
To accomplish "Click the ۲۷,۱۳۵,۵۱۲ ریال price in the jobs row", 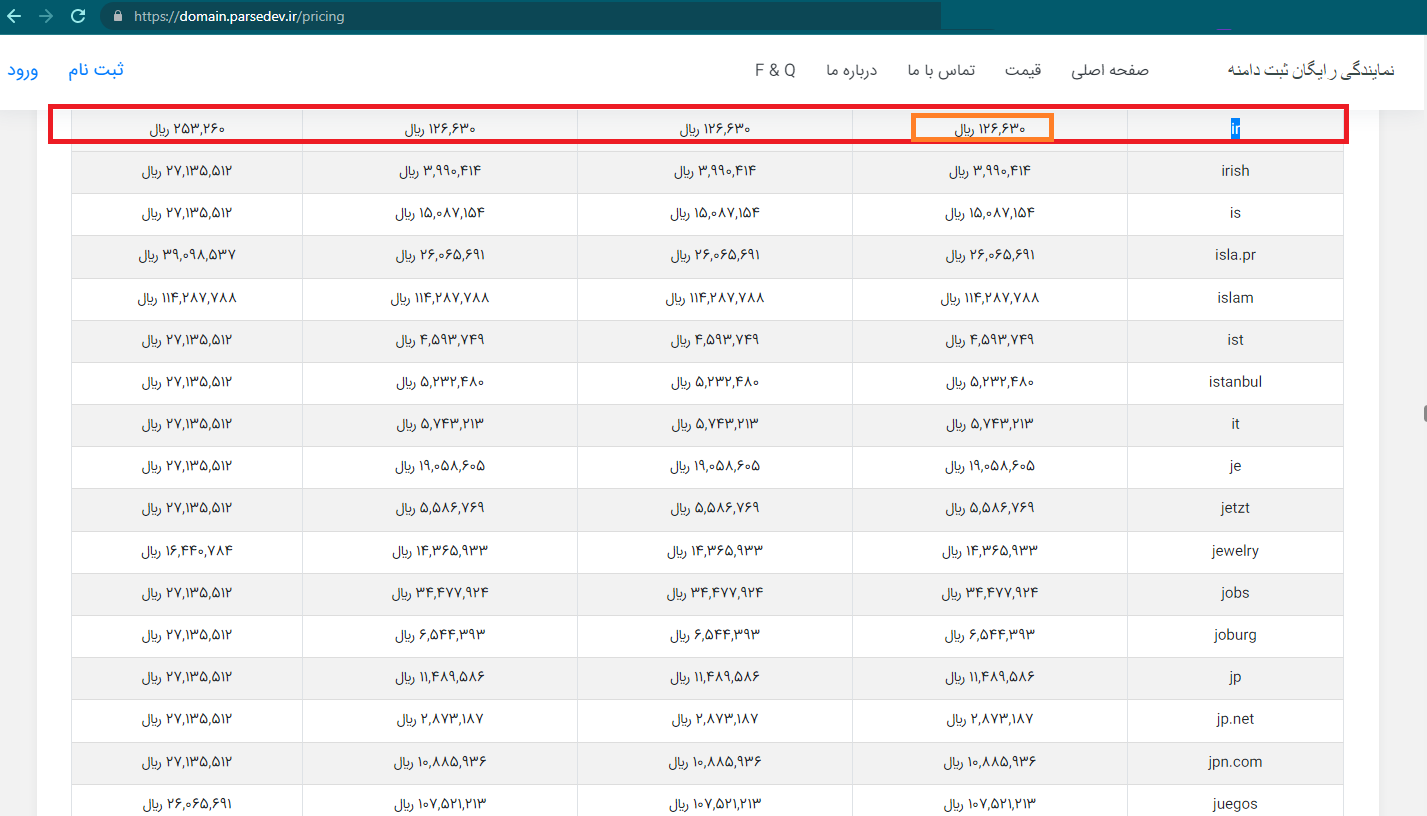I will [x=187, y=593].
